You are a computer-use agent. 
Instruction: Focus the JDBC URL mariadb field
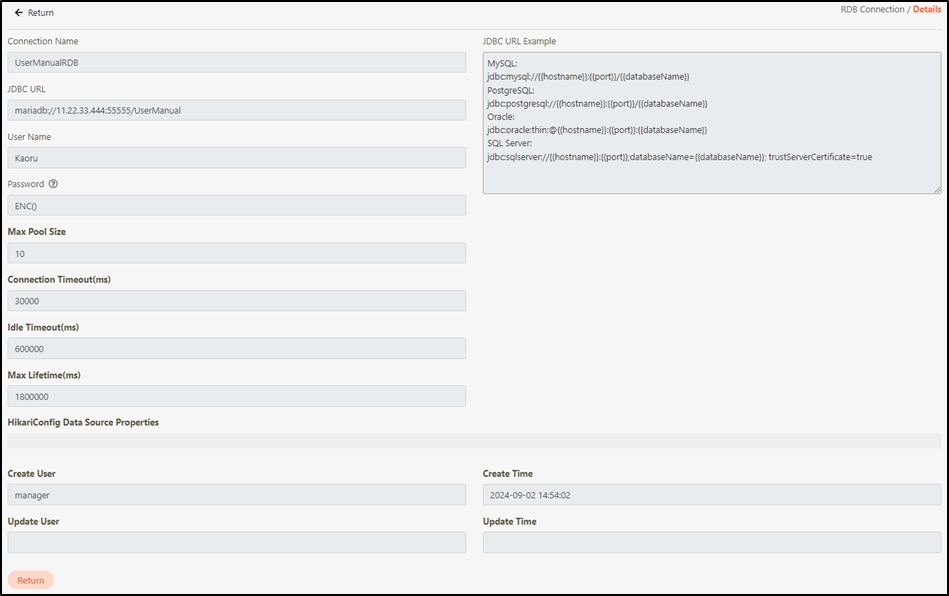(x=236, y=110)
